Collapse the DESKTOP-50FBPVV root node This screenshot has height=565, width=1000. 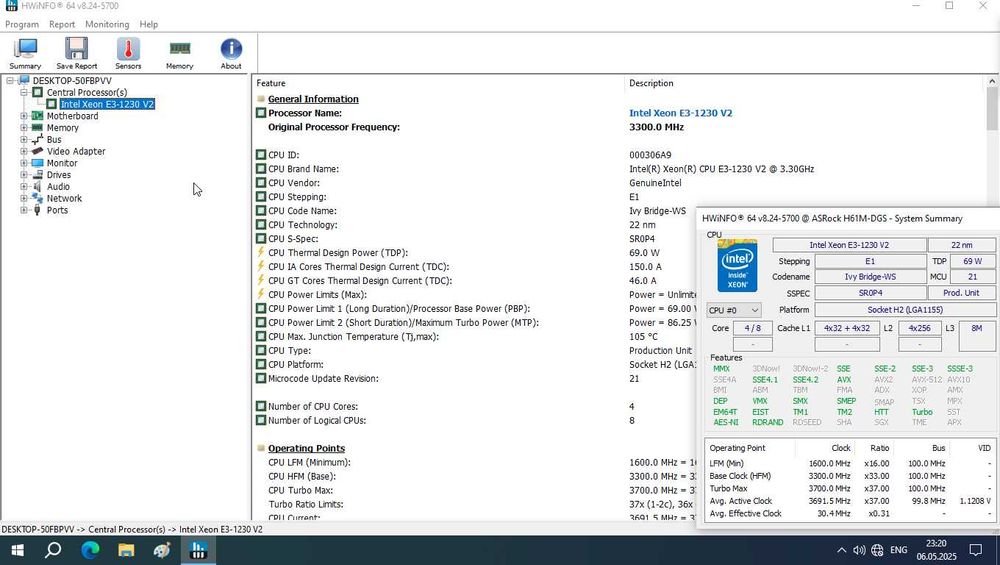(x=10, y=80)
